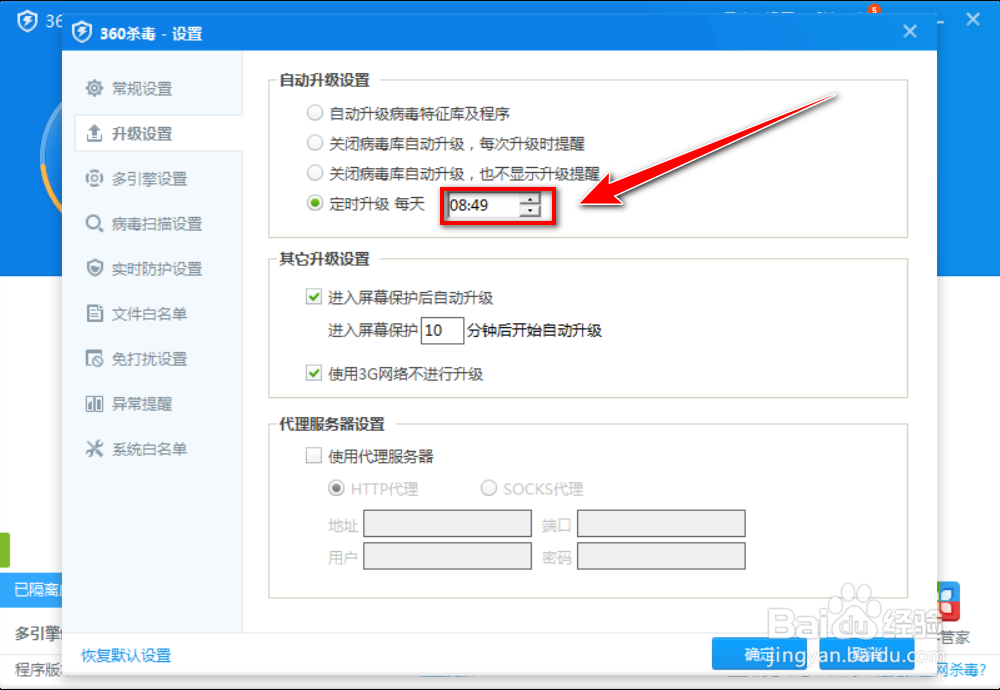Click the proxy 端口 input field
The image size is (1000, 690).
coord(661,524)
